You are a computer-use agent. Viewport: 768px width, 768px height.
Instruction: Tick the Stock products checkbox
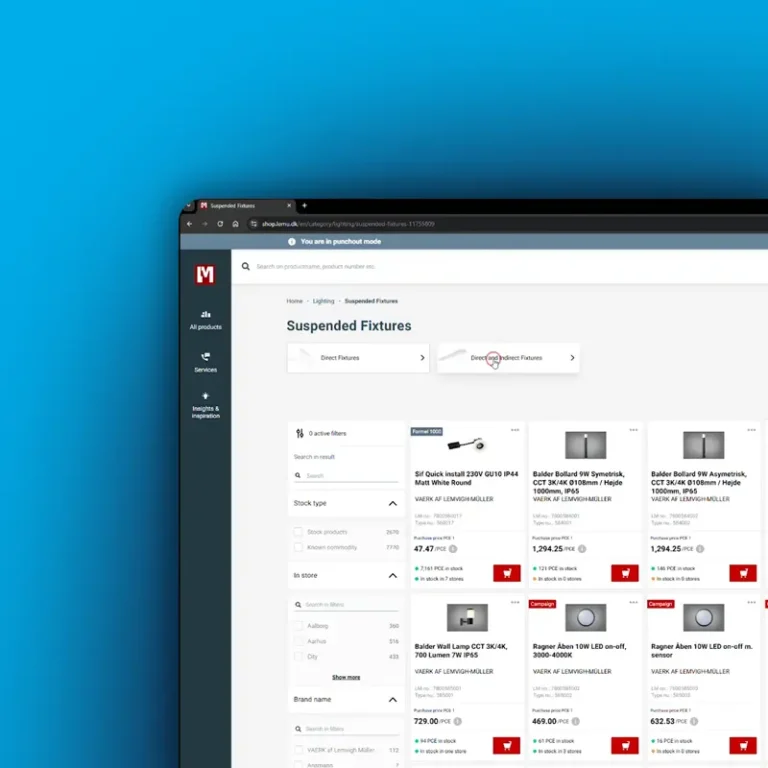298,532
